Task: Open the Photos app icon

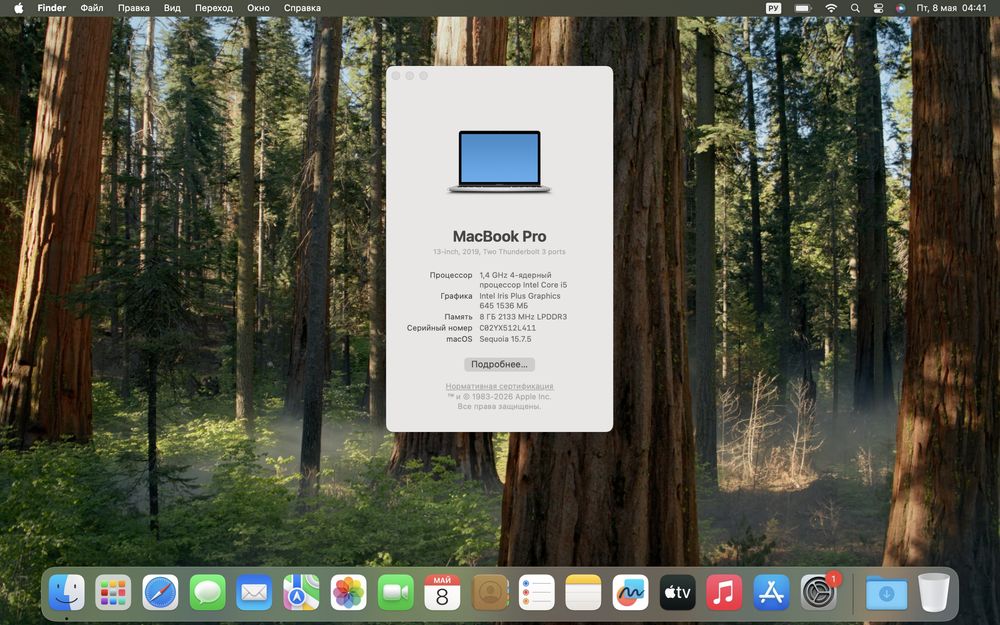Action: [348, 592]
